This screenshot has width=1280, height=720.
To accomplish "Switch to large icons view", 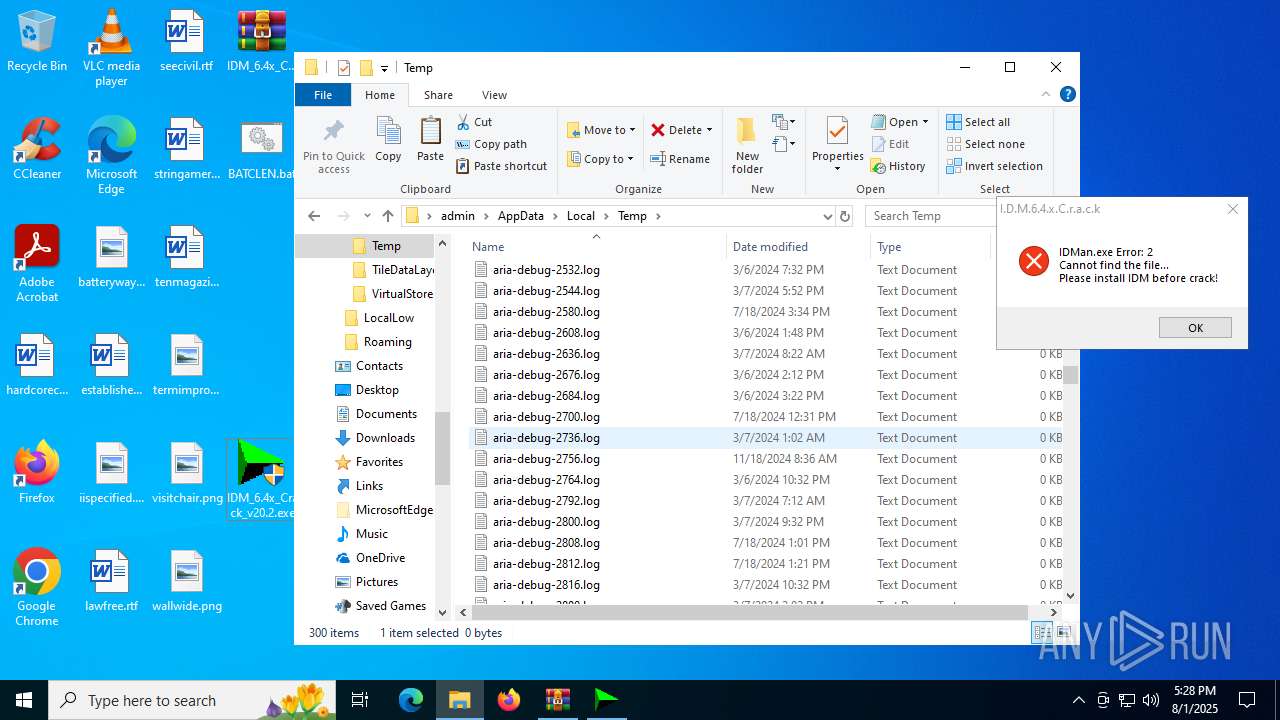I will coord(1063,633).
